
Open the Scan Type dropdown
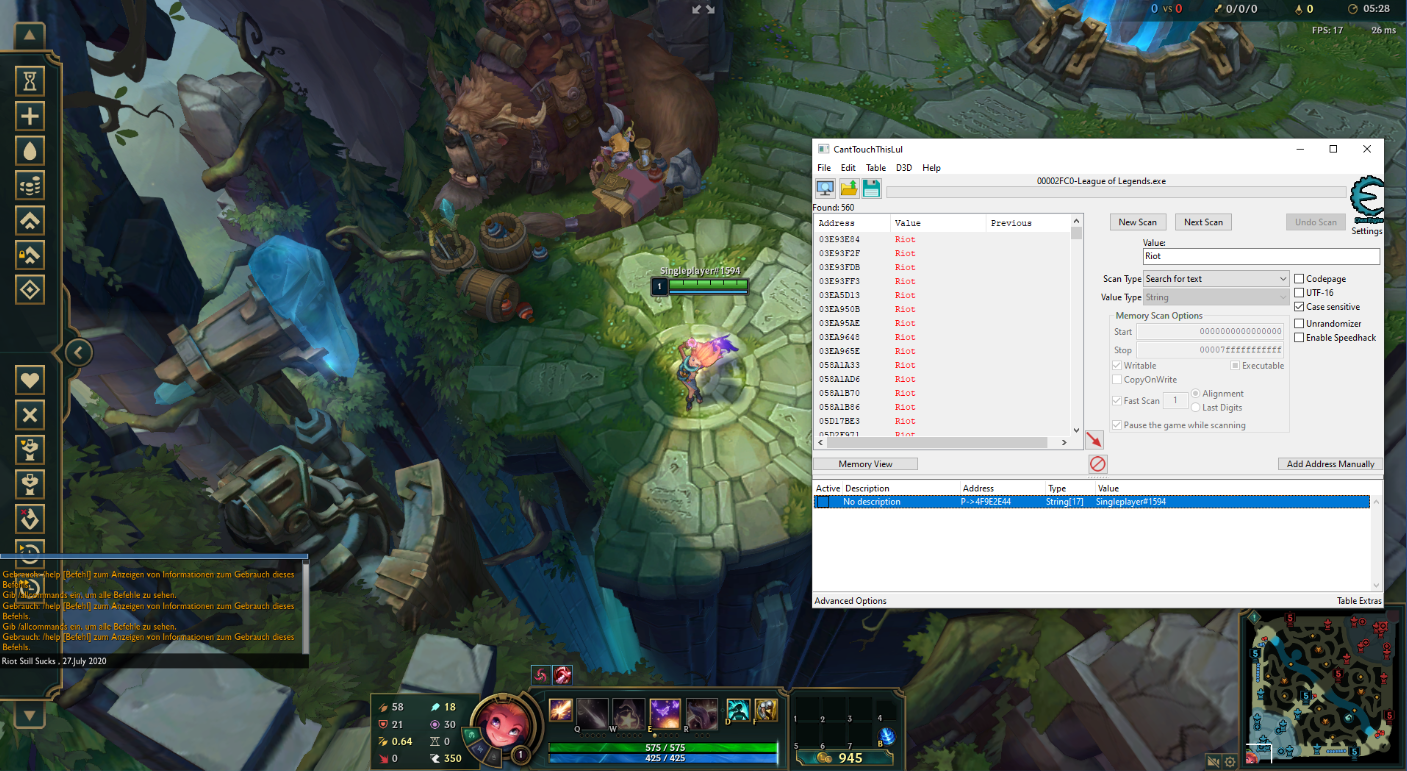pyautogui.click(x=1216, y=279)
